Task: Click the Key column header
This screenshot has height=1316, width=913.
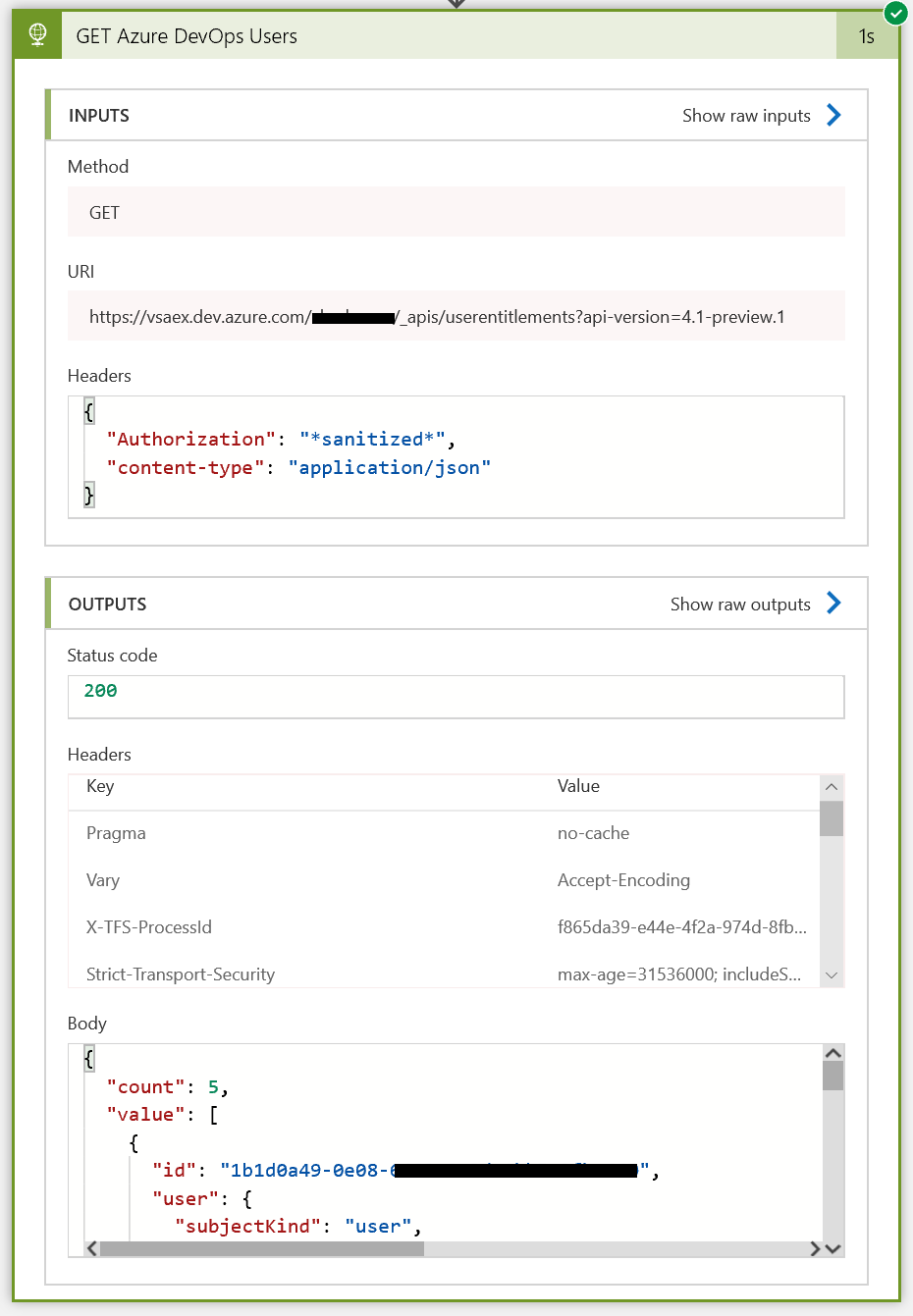Action: tap(100, 786)
